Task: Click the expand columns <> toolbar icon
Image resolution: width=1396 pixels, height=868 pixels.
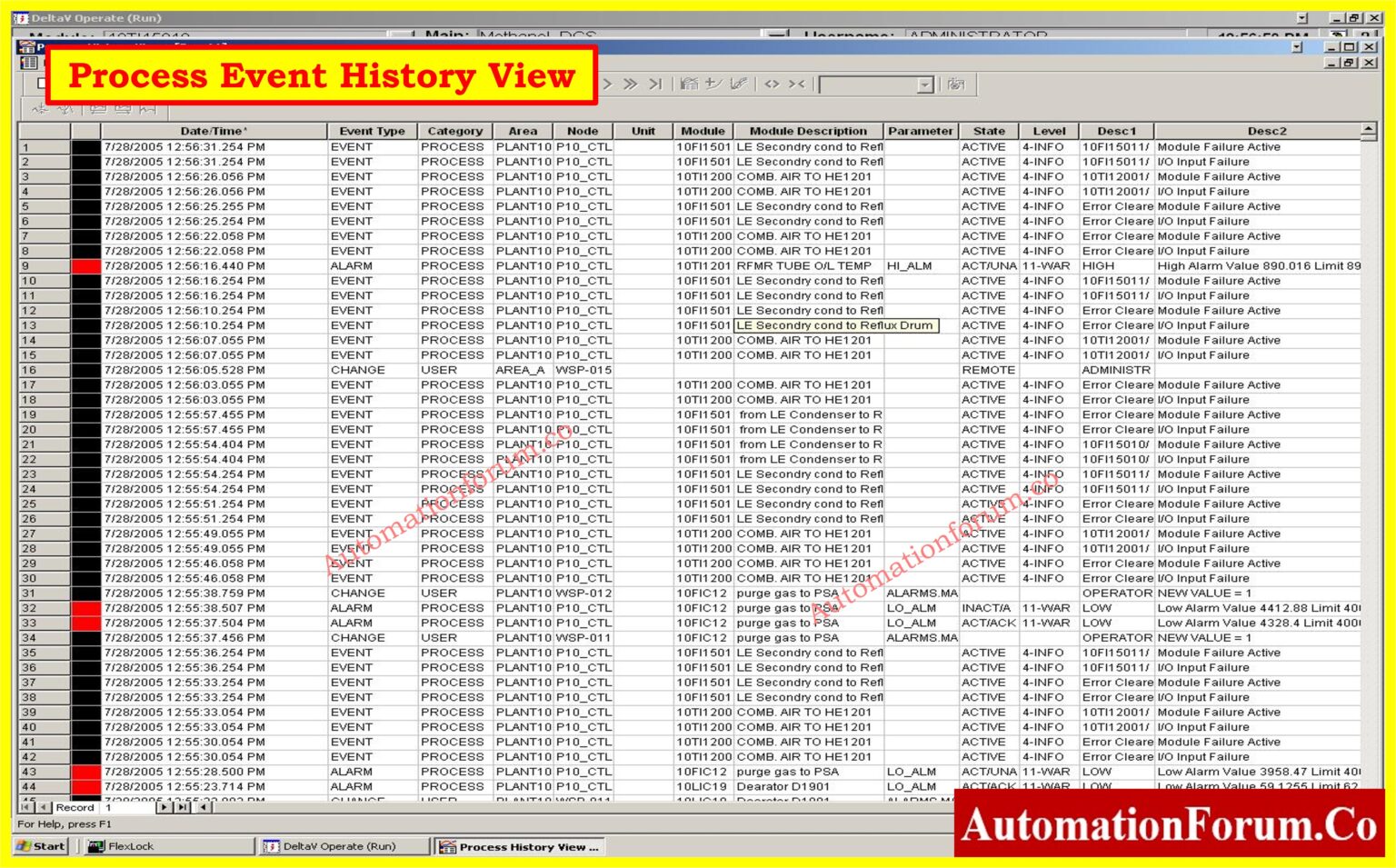Action: pos(772,85)
